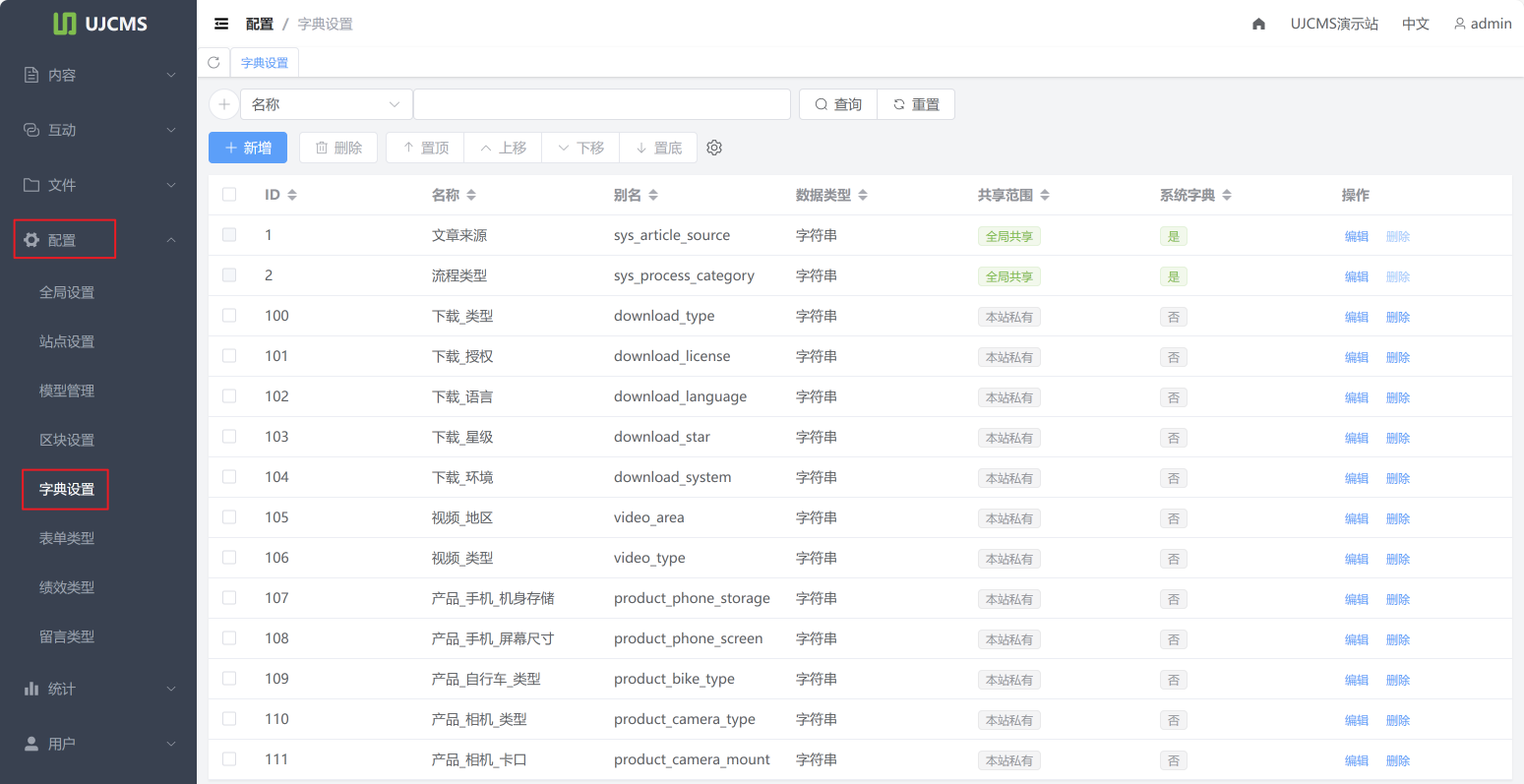Click the search text input field
Viewport: 1524px width, 784px height.
point(602,104)
